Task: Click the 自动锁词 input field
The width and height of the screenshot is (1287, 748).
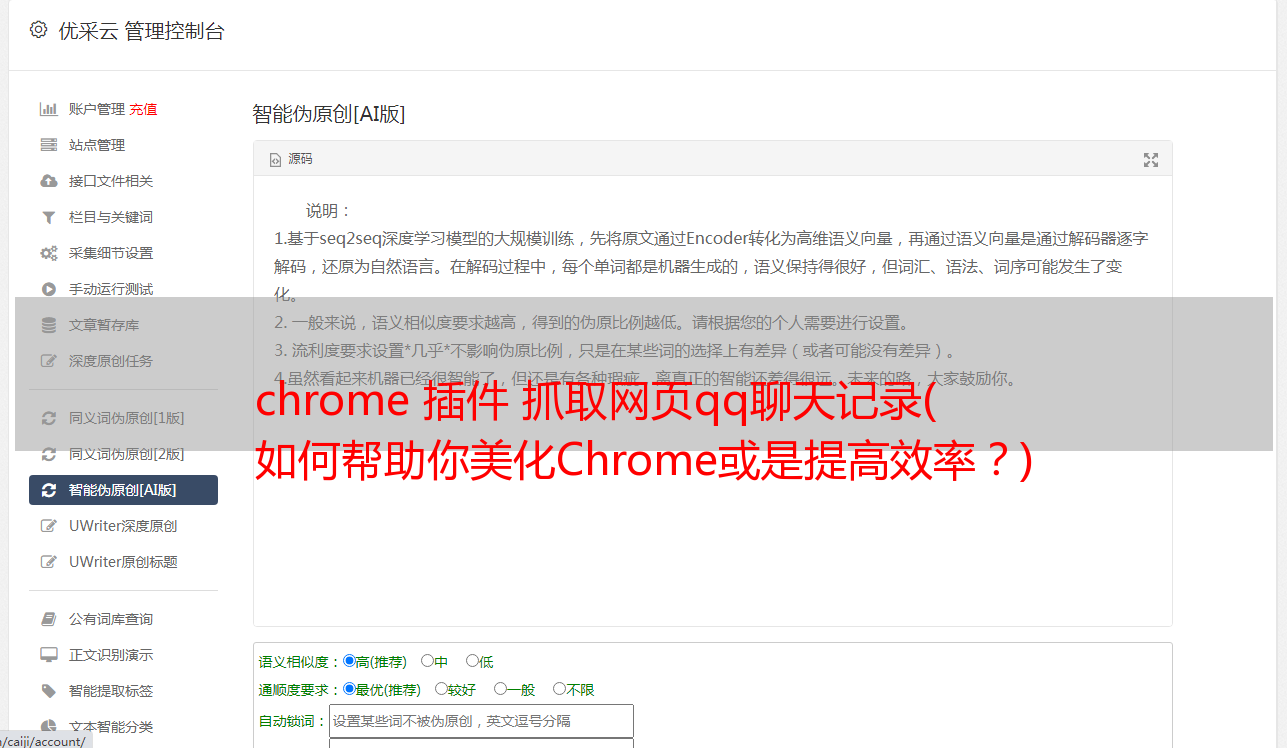Action: 481,721
